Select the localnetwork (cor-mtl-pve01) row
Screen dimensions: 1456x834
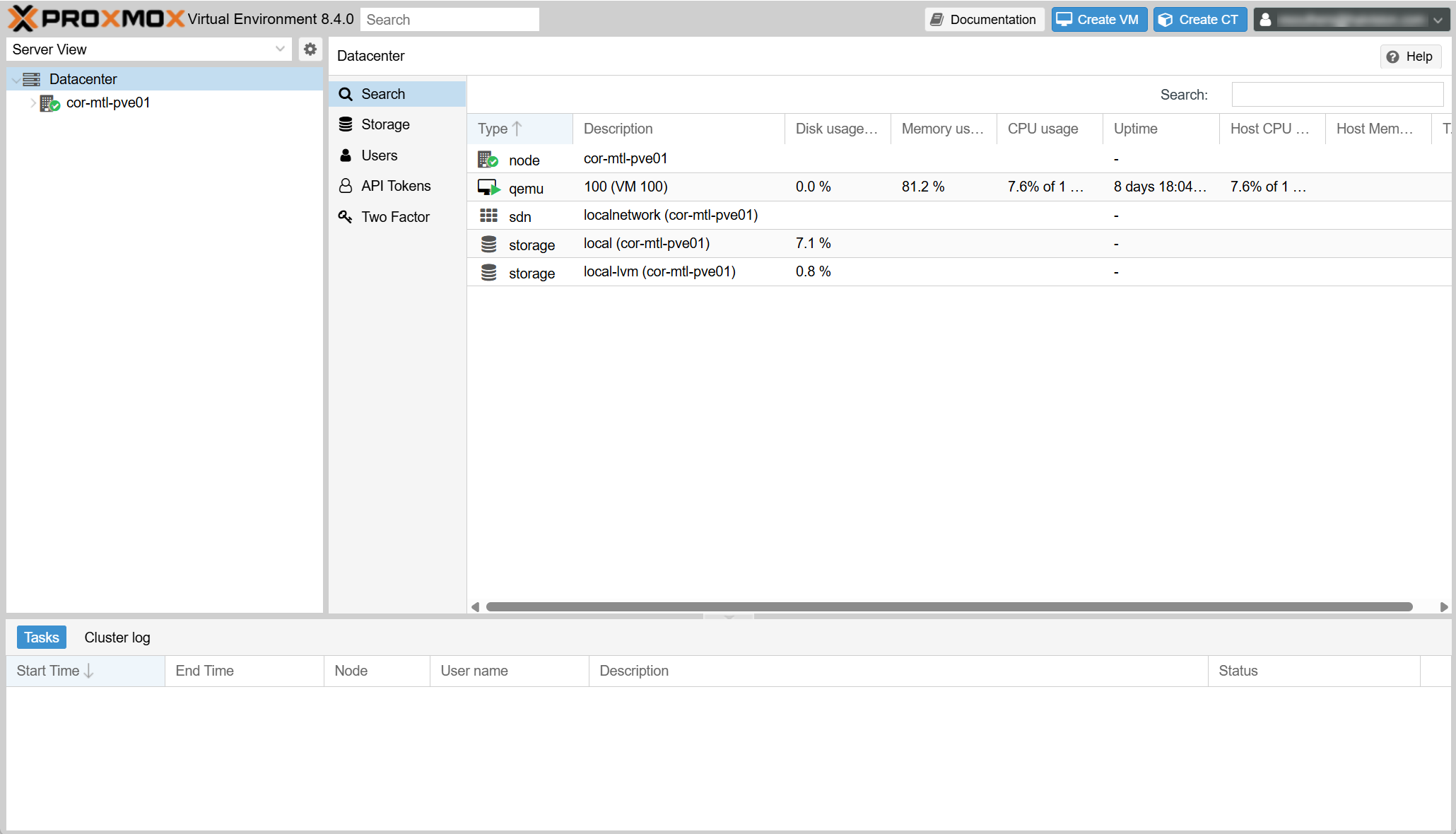[959, 216]
